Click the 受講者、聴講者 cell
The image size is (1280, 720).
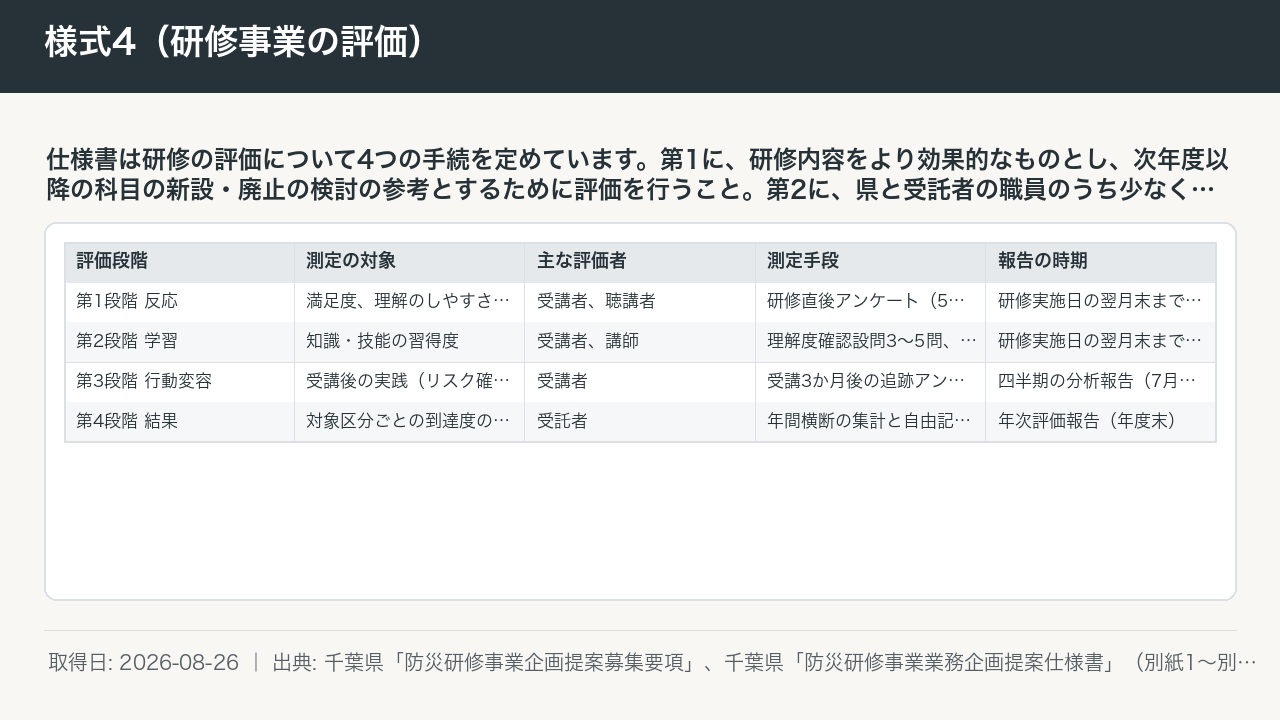[x=640, y=302]
